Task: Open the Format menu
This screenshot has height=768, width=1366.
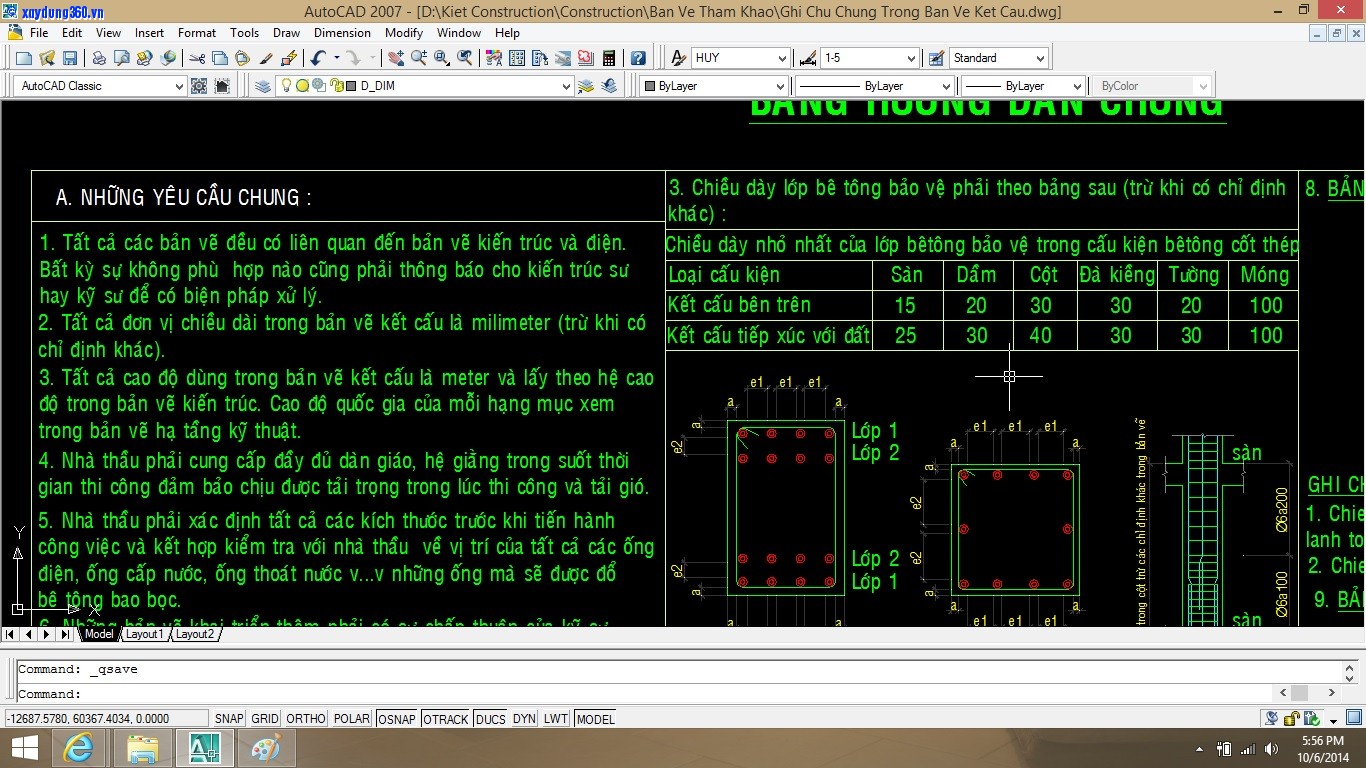Action: [x=197, y=33]
